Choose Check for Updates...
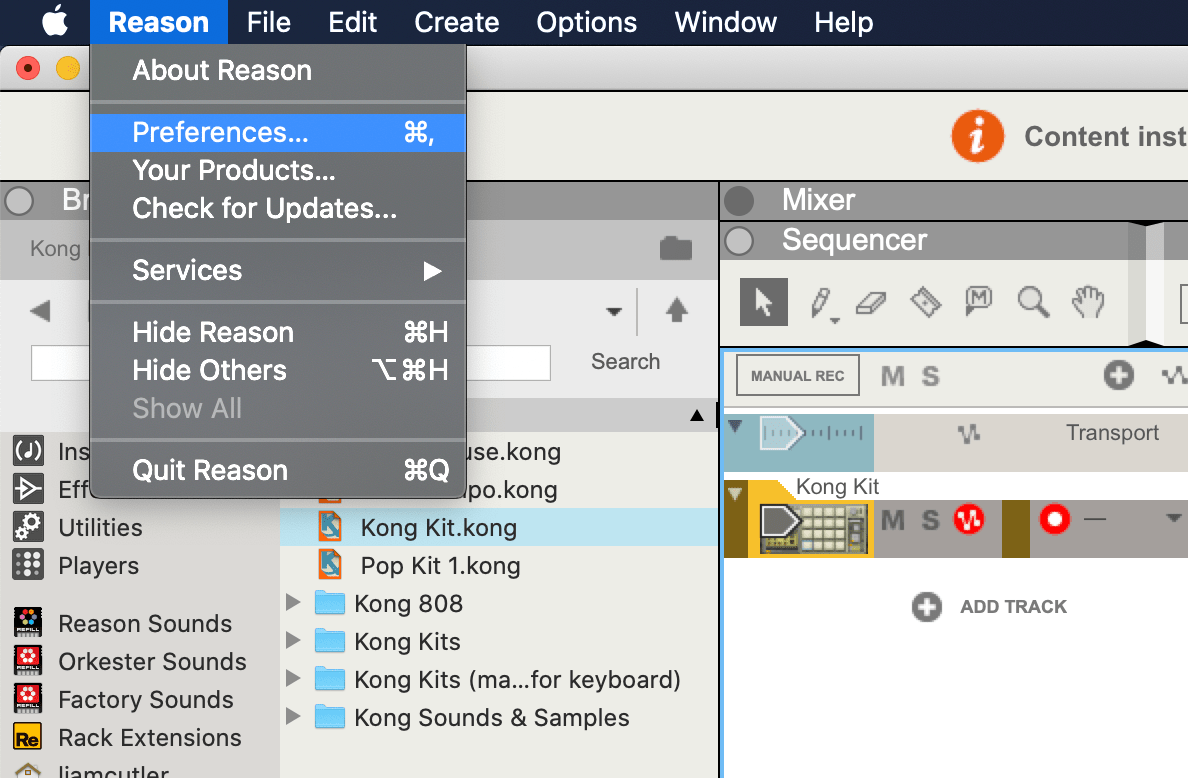Image resolution: width=1188 pixels, height=778 pixels. (278, 208)
